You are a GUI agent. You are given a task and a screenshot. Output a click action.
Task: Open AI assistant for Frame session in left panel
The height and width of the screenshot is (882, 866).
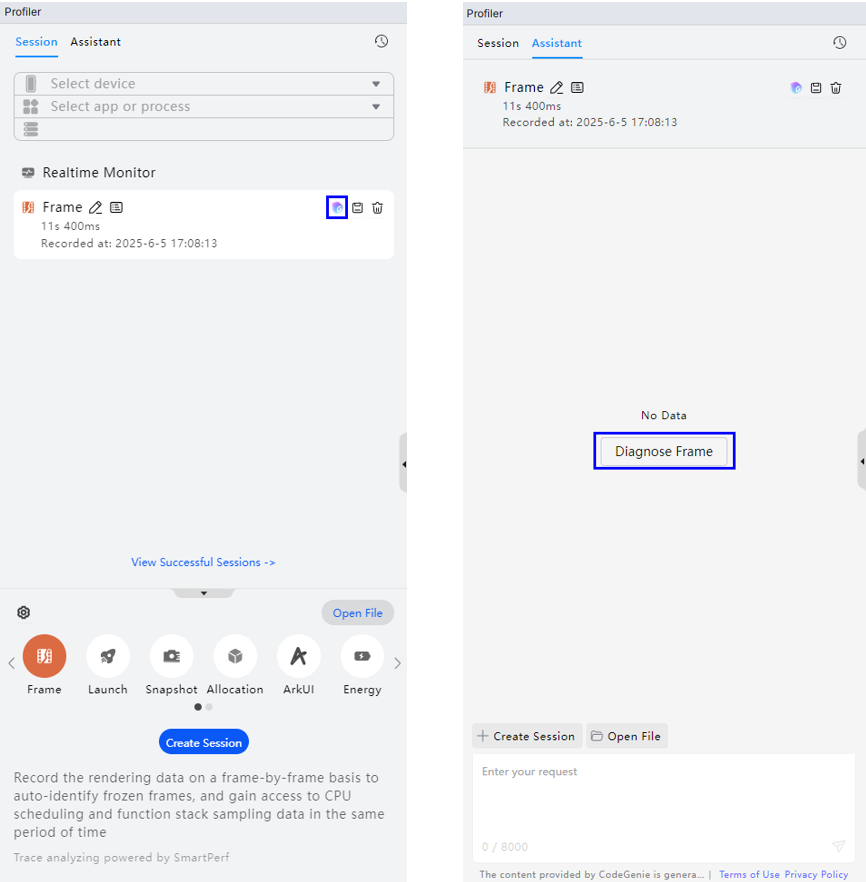tap(337, 208)
